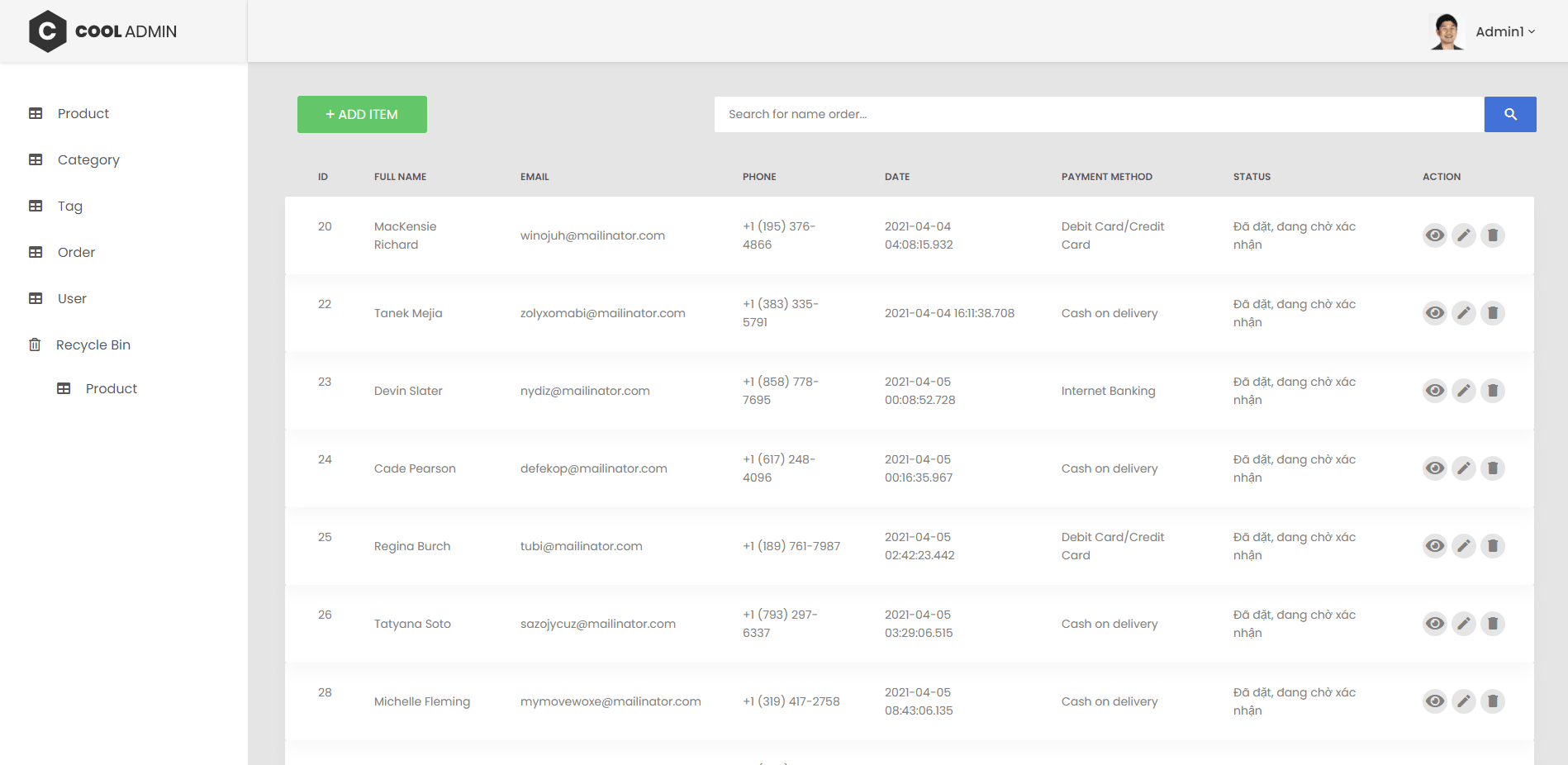This screenshot has width=1568, height=765.
Task: Click order ID 25 cell
Action: (325, 537)
